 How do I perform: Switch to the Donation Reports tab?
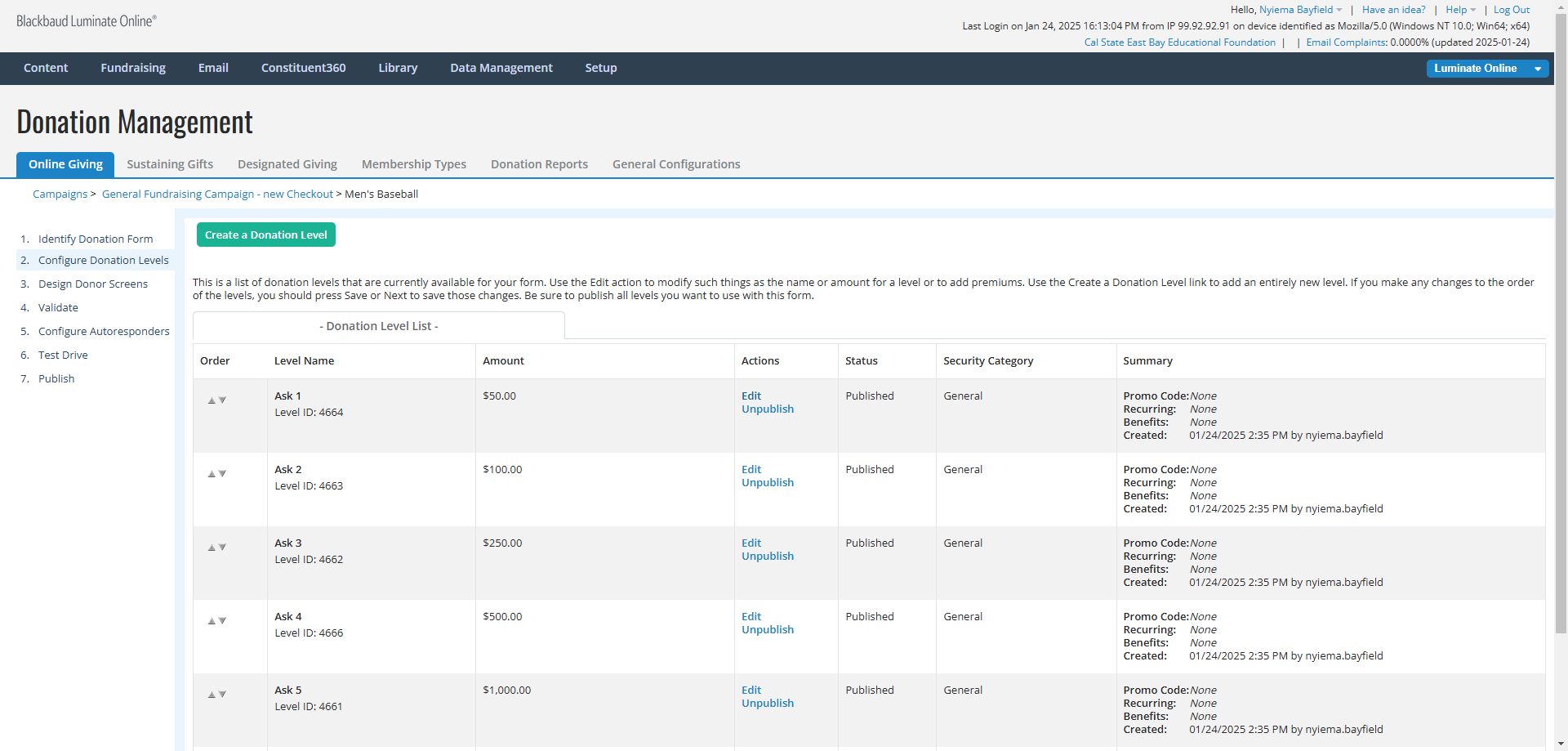[539, 164]
